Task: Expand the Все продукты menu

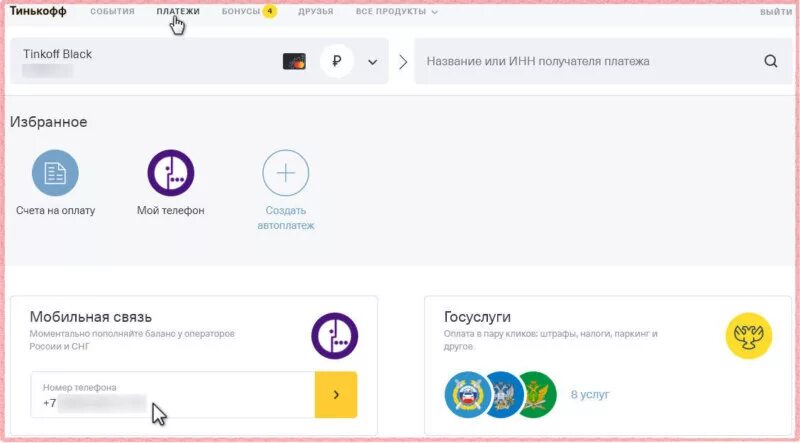Action: tap(396, 11)
